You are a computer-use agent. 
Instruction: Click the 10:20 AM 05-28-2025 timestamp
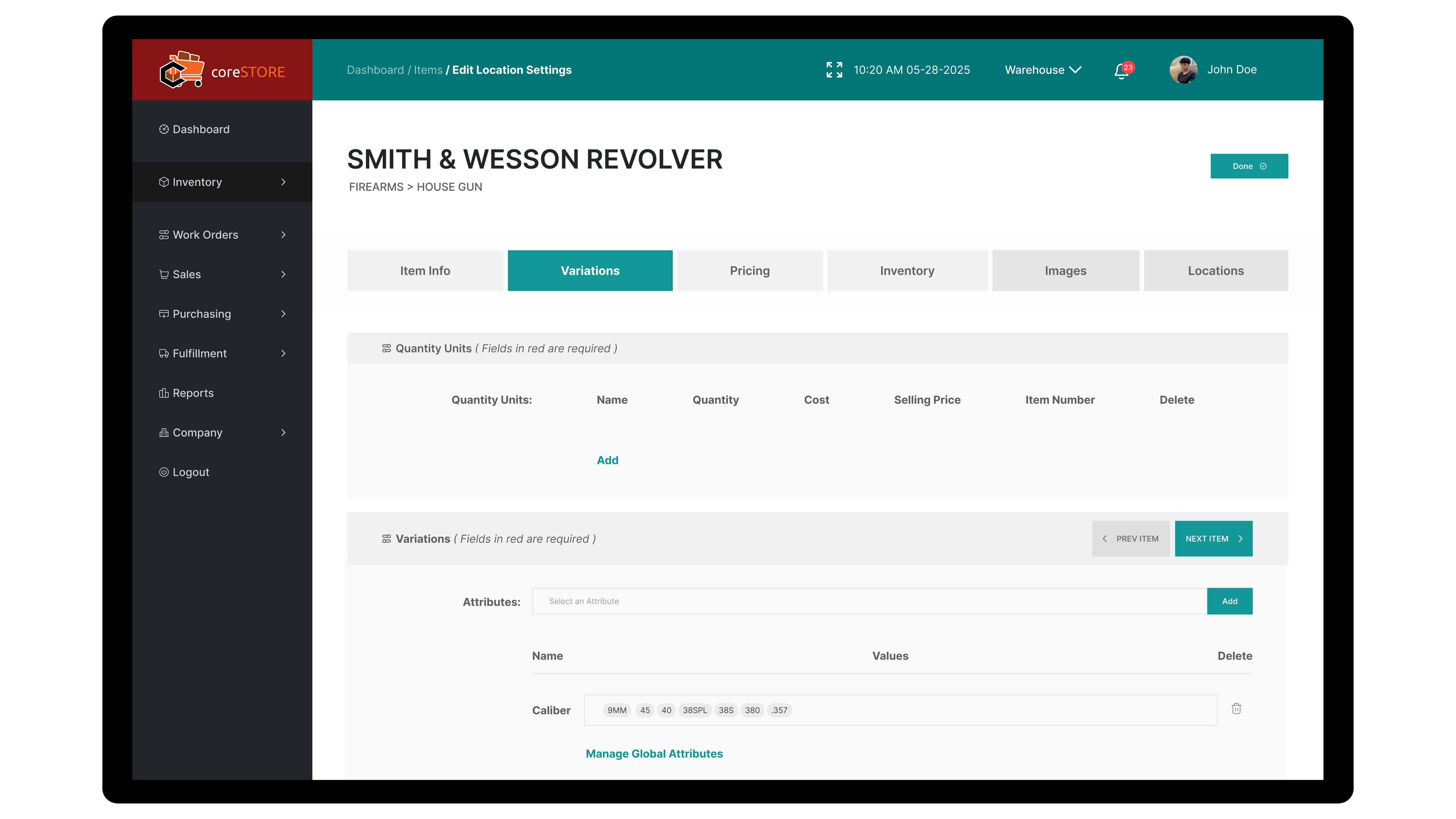click(911, 70)
